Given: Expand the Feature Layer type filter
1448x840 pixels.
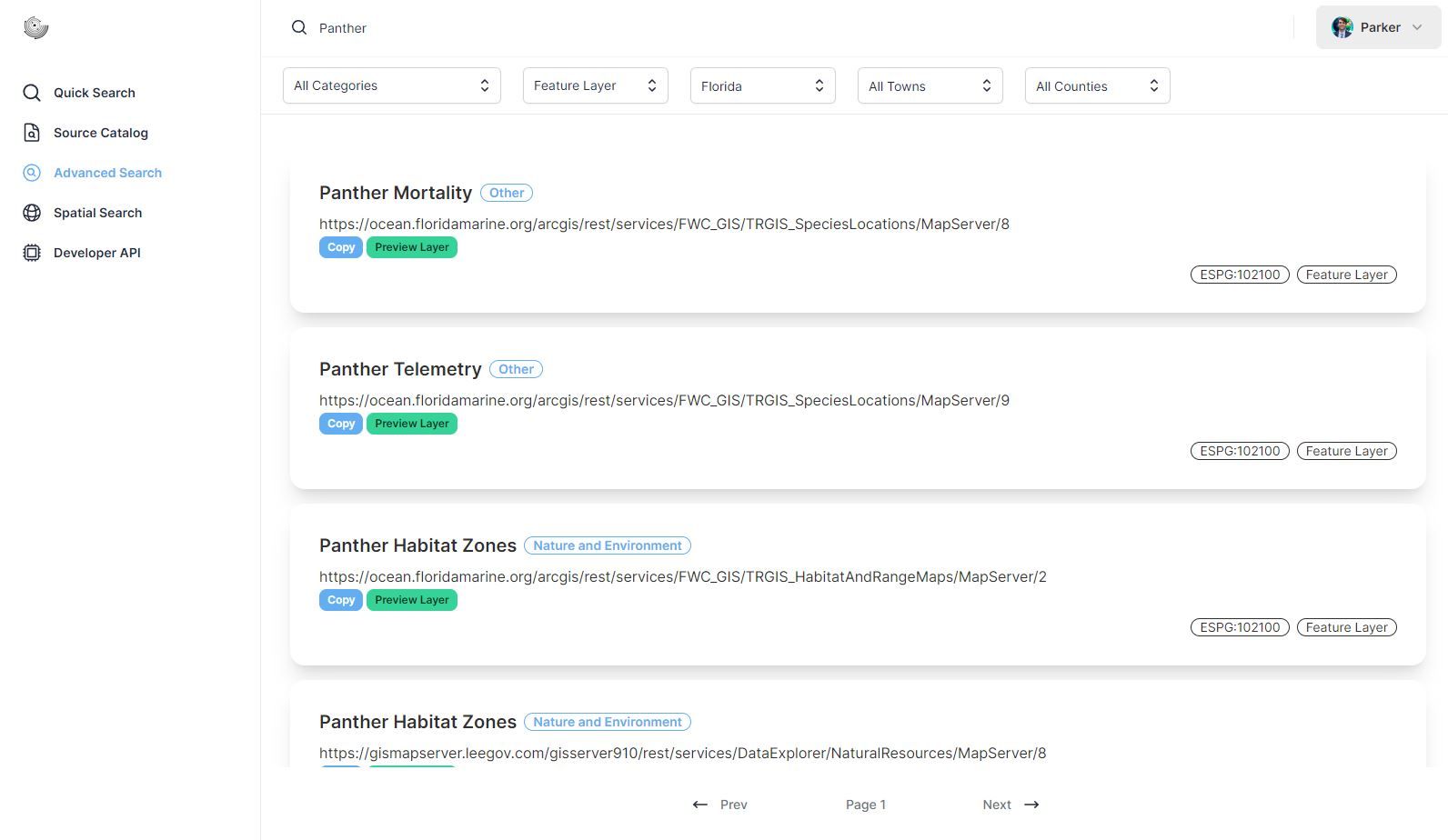Looking at the screenshot, I should point(595,85).
